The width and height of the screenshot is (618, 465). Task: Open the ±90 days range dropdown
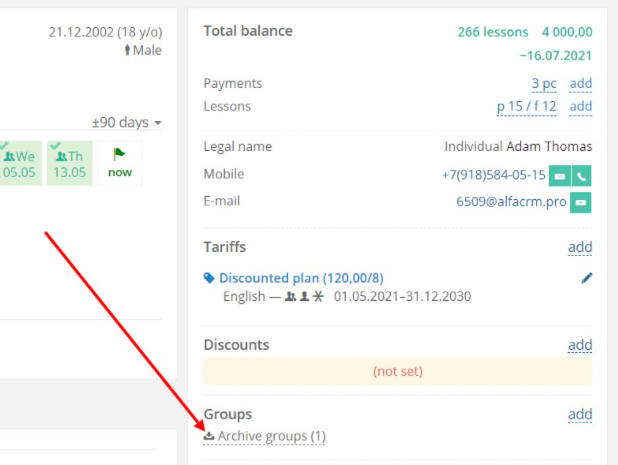127,123
